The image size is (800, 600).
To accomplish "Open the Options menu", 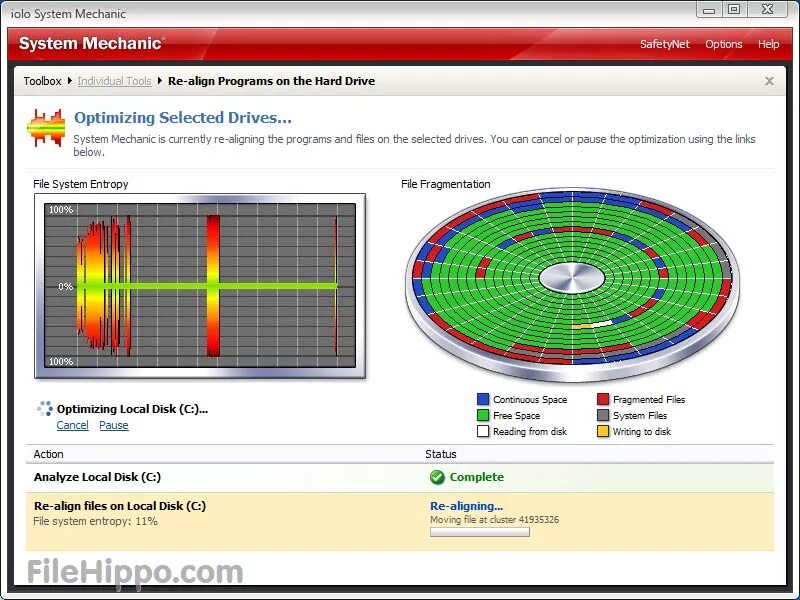I will pyautogui.click(x=723, y=44).
